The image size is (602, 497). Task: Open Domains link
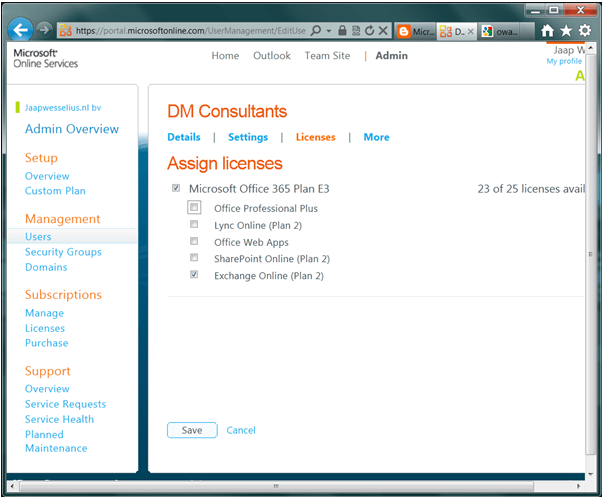point(46,267)
